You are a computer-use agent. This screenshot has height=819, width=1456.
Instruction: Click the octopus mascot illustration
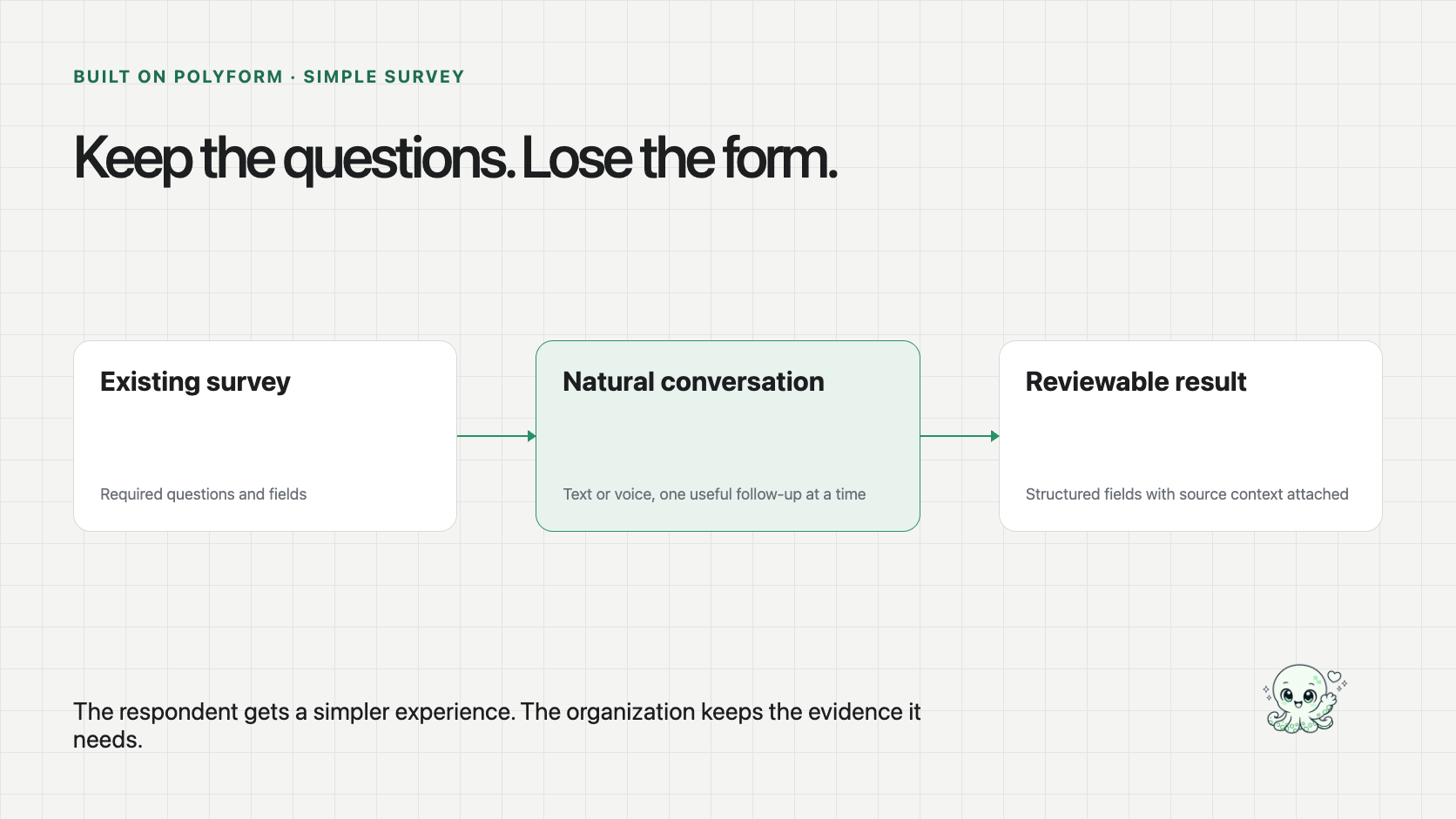[x=1304, y=699]
